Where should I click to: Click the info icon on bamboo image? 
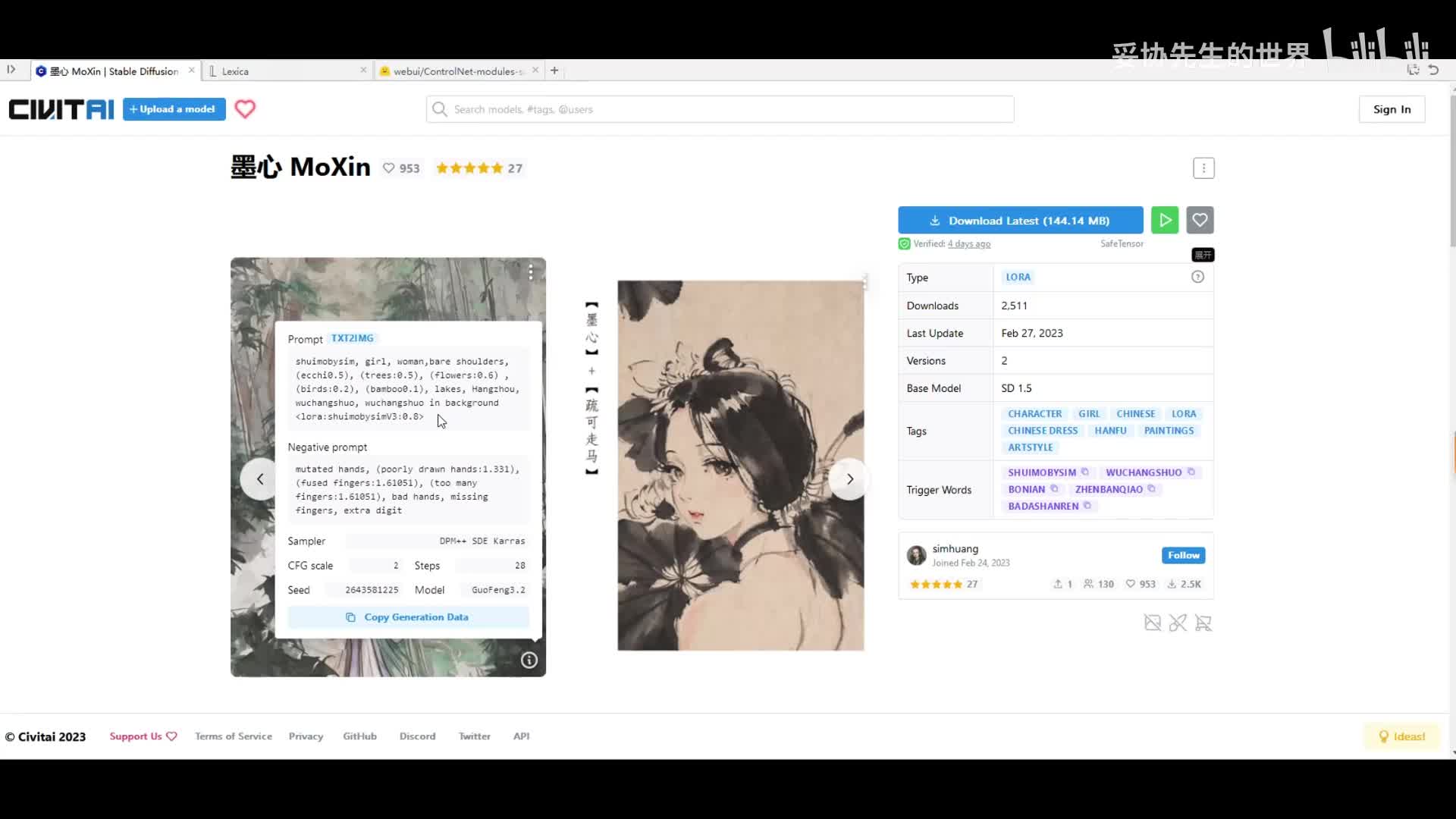click(529, 661)
